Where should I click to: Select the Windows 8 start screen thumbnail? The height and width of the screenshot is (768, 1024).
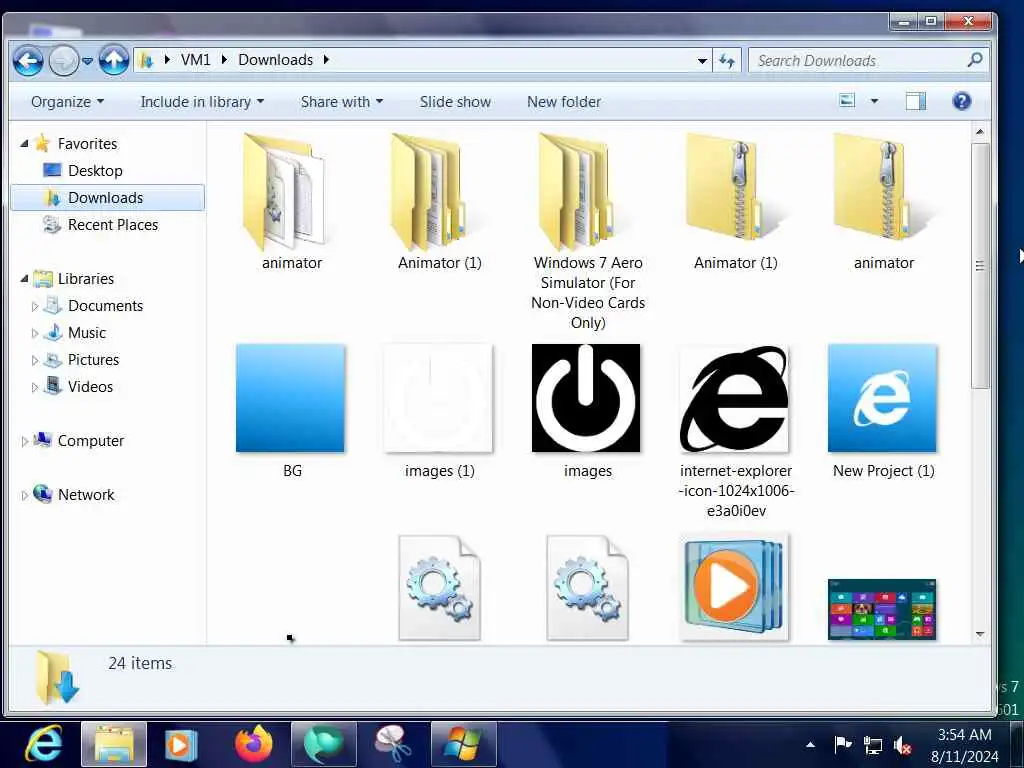(x=882, y=609)
